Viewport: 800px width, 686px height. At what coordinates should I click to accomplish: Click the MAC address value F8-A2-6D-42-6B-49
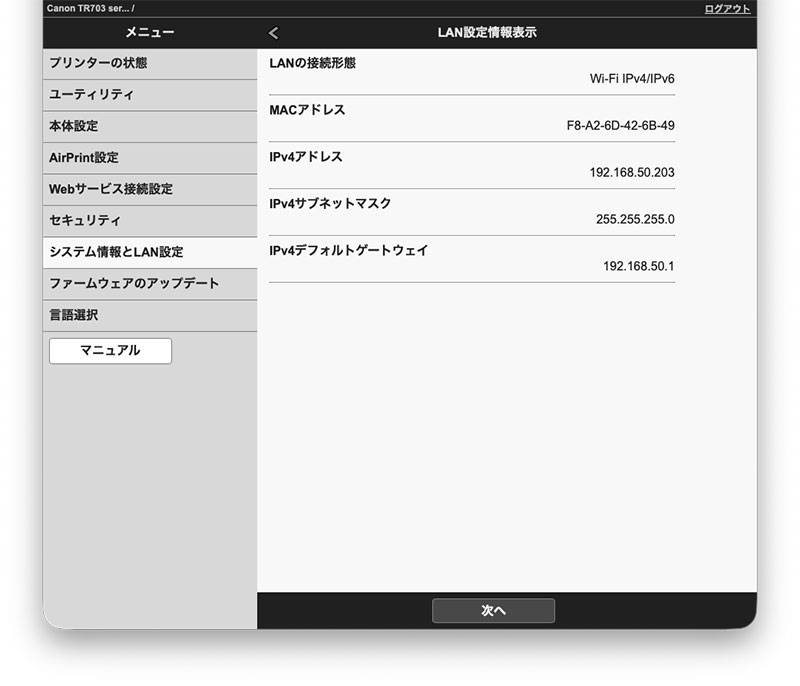(620, 126)
